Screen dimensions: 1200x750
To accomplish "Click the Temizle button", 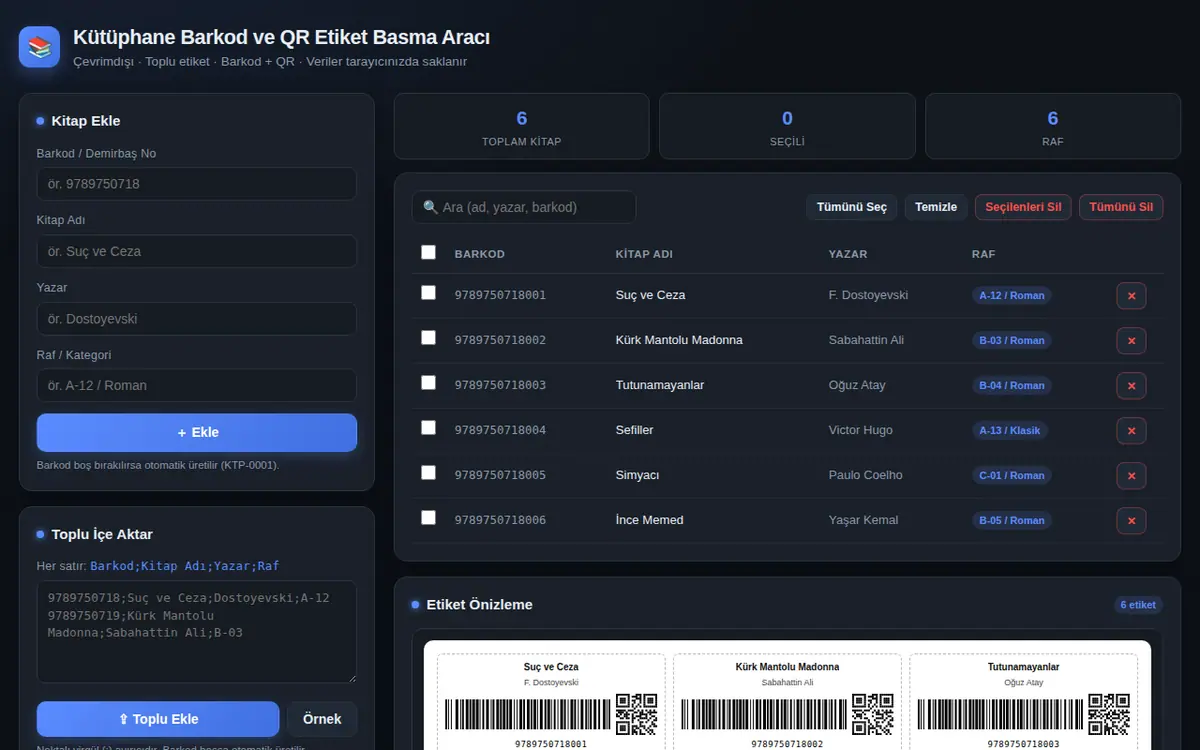I will point(936,207).
